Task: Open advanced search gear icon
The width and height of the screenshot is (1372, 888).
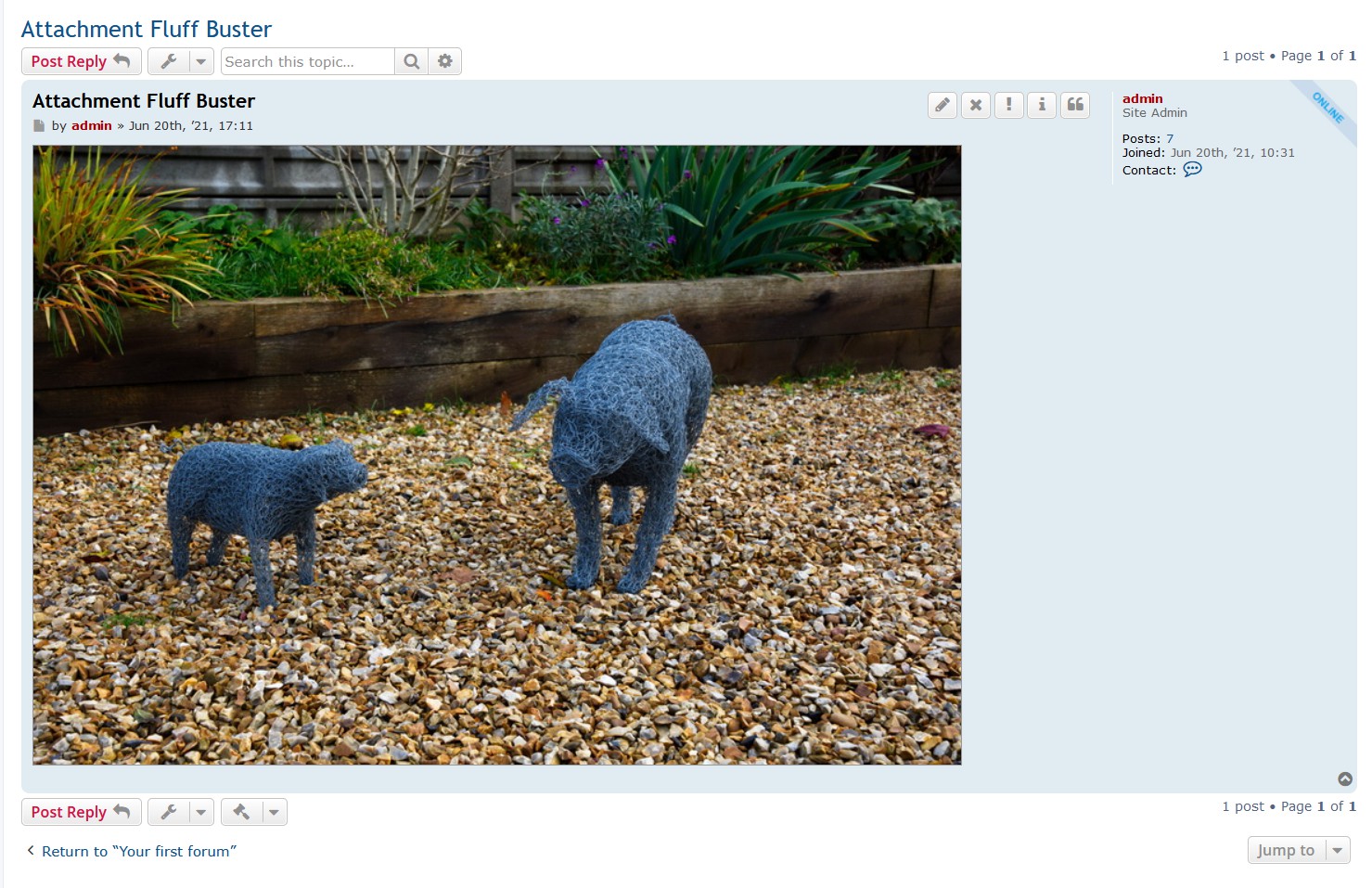Action: click(445, 61)
